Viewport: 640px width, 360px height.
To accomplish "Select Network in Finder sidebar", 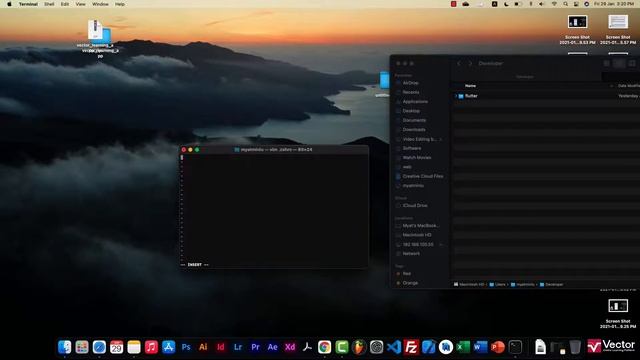I will coord(411,253).
